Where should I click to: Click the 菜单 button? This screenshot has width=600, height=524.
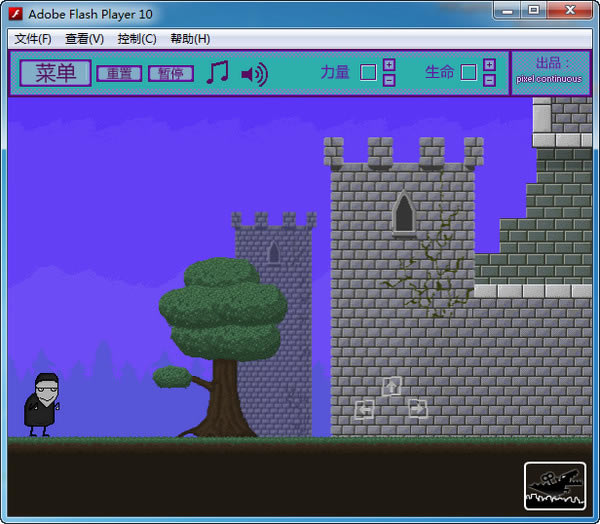pyautogui.click(x=55, y=73)
